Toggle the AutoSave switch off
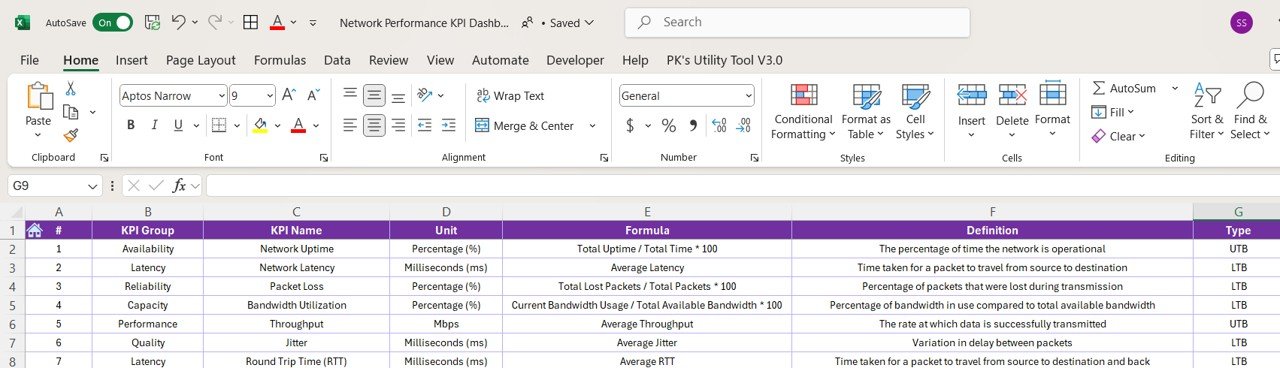Screen dimensions: 1280x368 112,22
